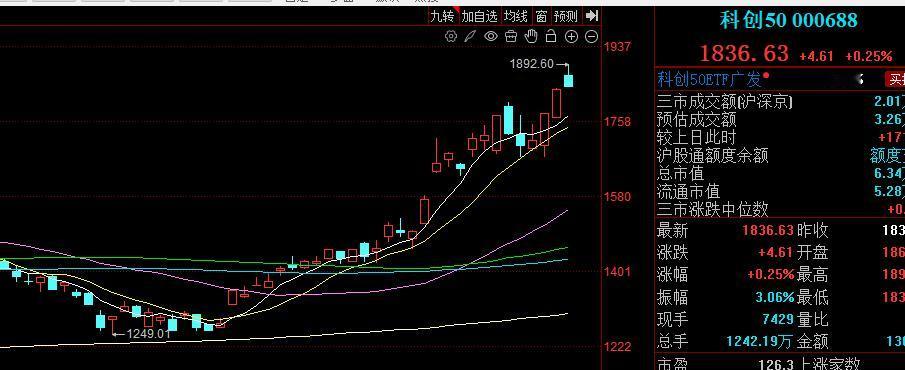Select the hand pan tool
The width and height of the screenshot is (905, 370).
point(531,36)
